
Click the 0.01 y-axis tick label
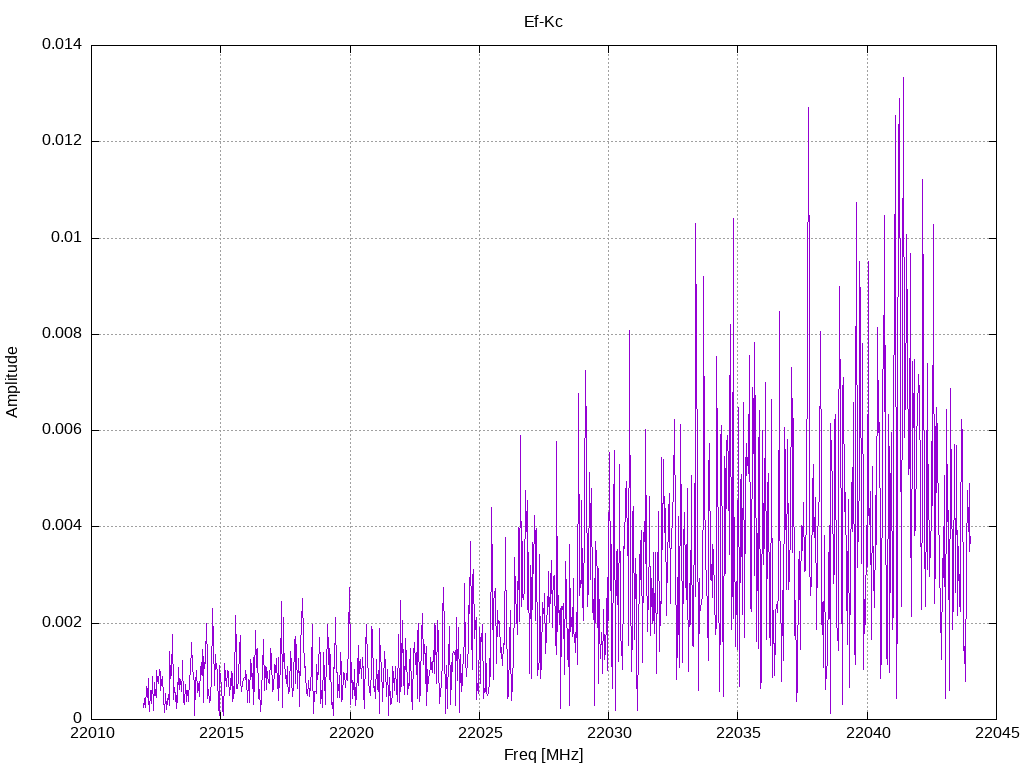(67, 237)
